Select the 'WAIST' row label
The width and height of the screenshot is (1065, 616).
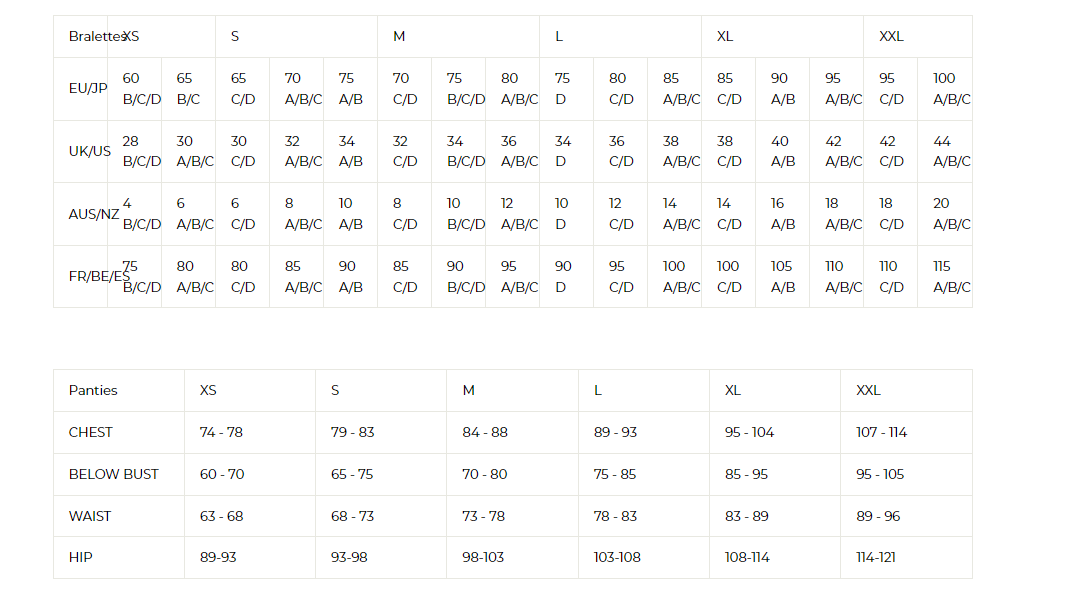coord(119,516)
